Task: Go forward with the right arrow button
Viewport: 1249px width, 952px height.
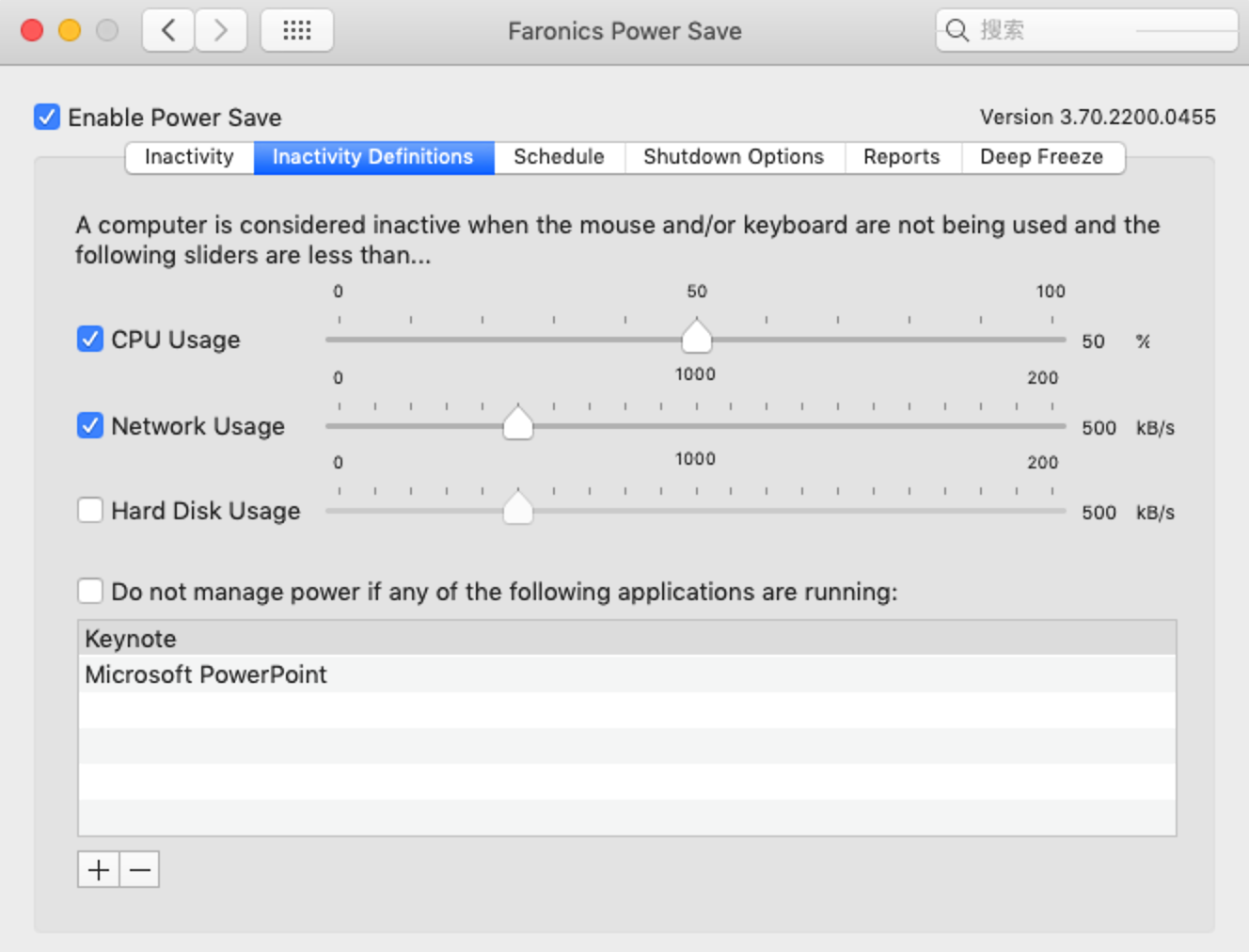Action: (x=221, y=30)
